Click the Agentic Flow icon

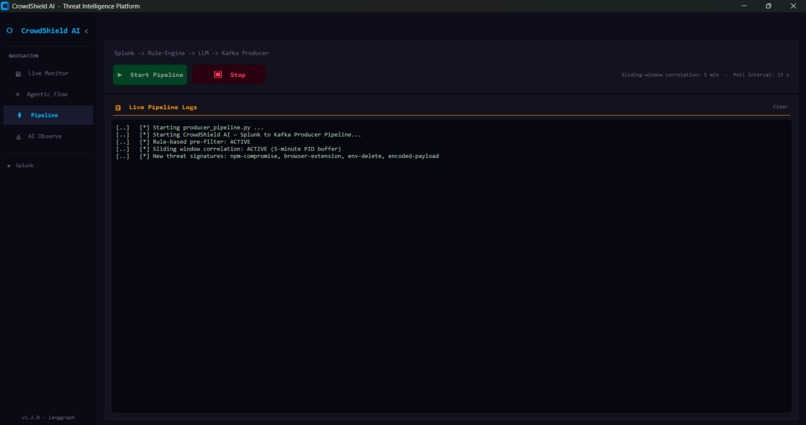18,95
